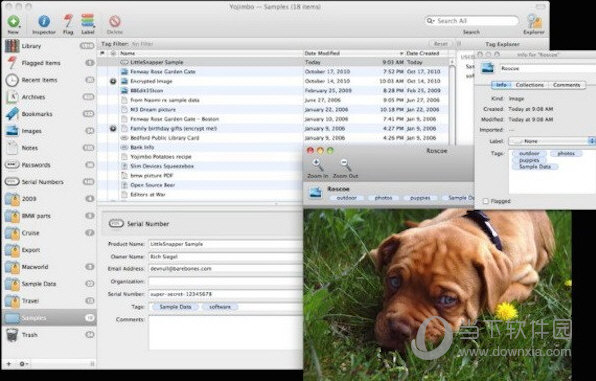Open the Label dropdown set to None
The width and height of the screenshot is (596, 381).
552,141
